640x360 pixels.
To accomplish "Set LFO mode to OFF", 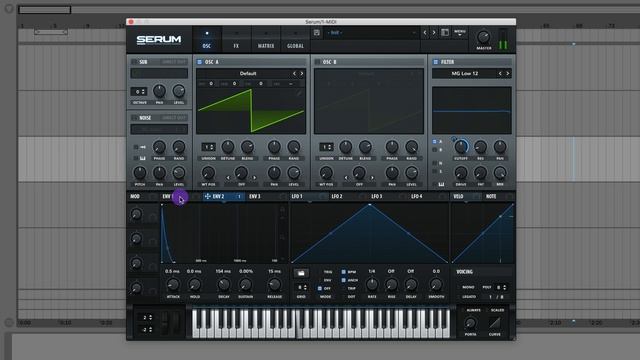I will [320, 288].
